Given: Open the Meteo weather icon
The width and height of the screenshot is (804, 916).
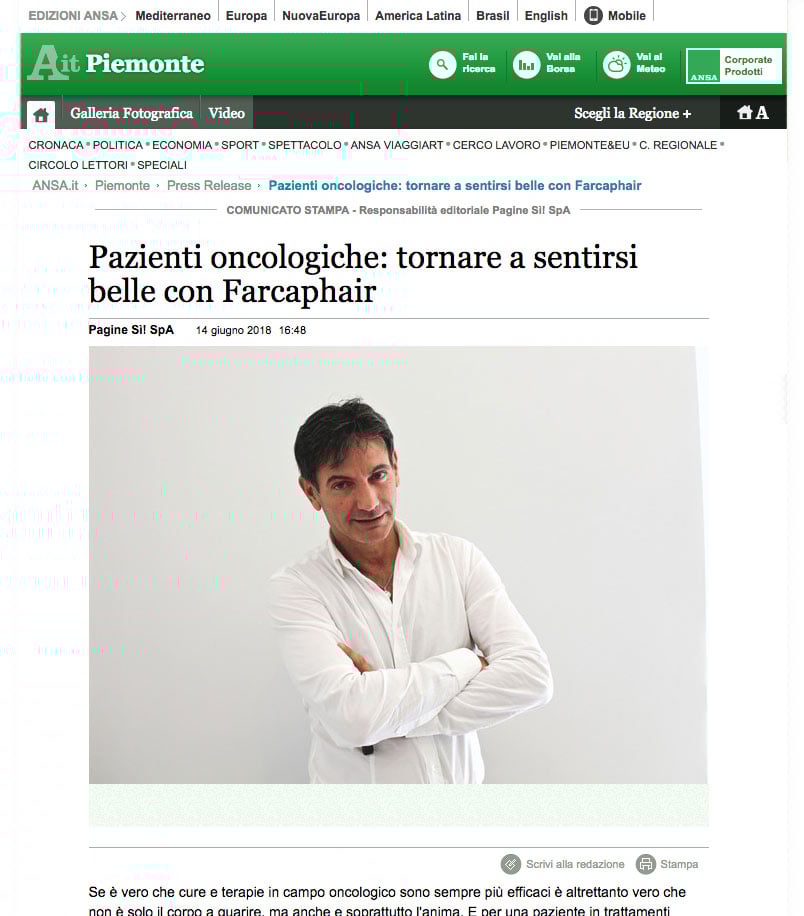Looking at the screenshot, I should tap(616, 64).
